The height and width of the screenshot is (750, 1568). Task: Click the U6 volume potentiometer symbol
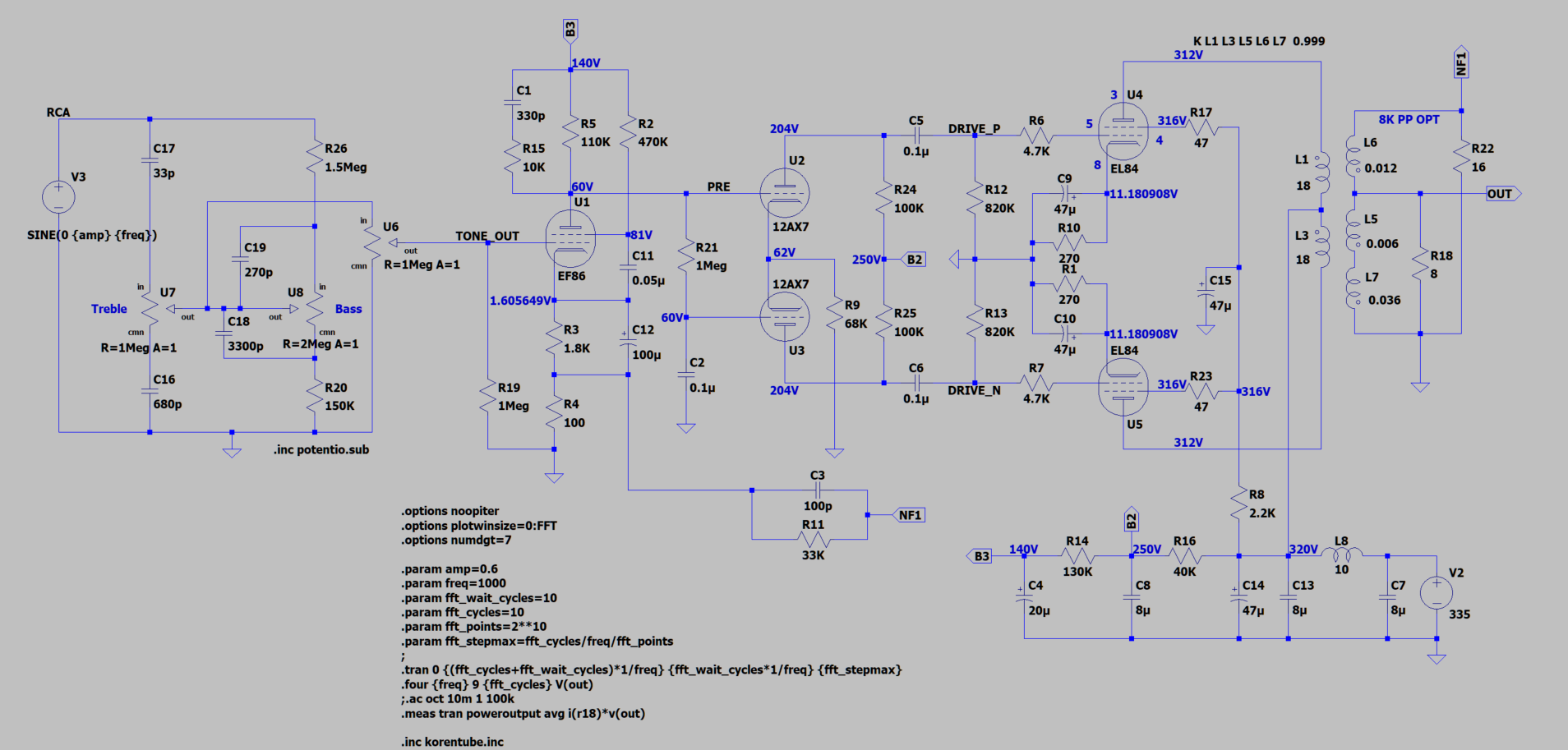point(372,242)
